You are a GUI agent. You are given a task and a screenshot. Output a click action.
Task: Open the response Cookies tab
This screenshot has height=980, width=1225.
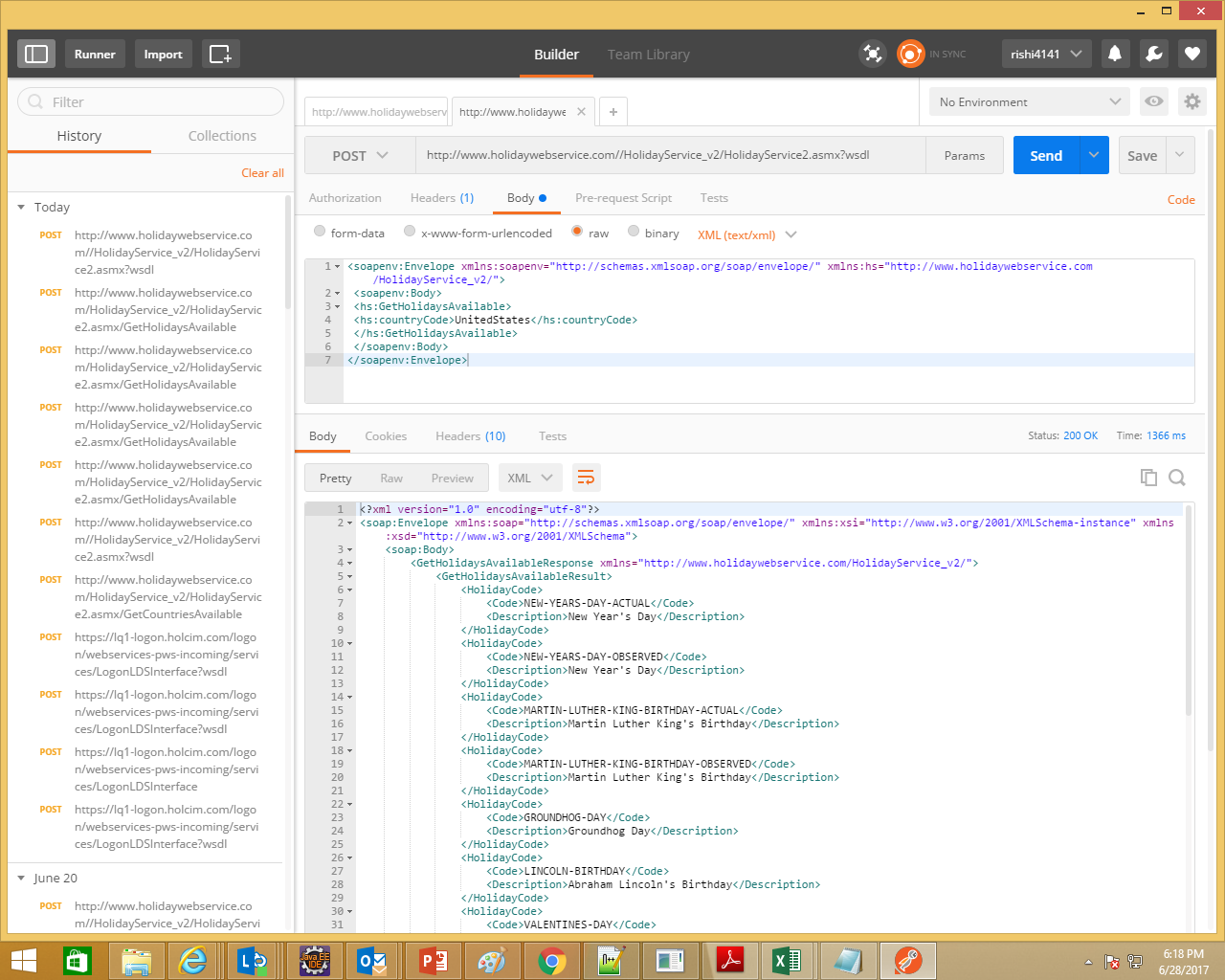coord(386,435)
